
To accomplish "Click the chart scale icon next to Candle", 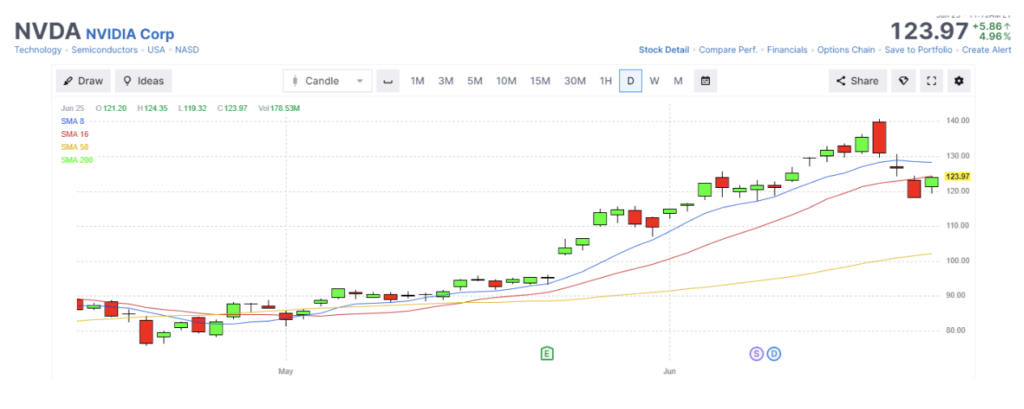I will pyautogui.click(x=388, y=81).
